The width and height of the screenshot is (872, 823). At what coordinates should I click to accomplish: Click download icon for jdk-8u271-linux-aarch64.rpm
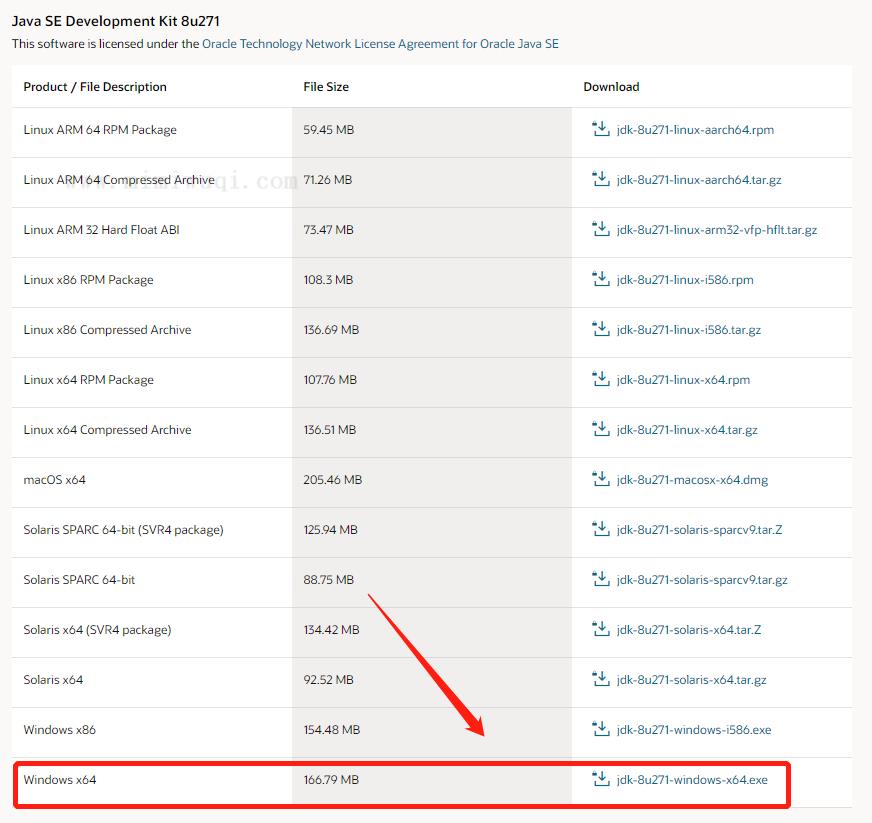coord(601,129)
